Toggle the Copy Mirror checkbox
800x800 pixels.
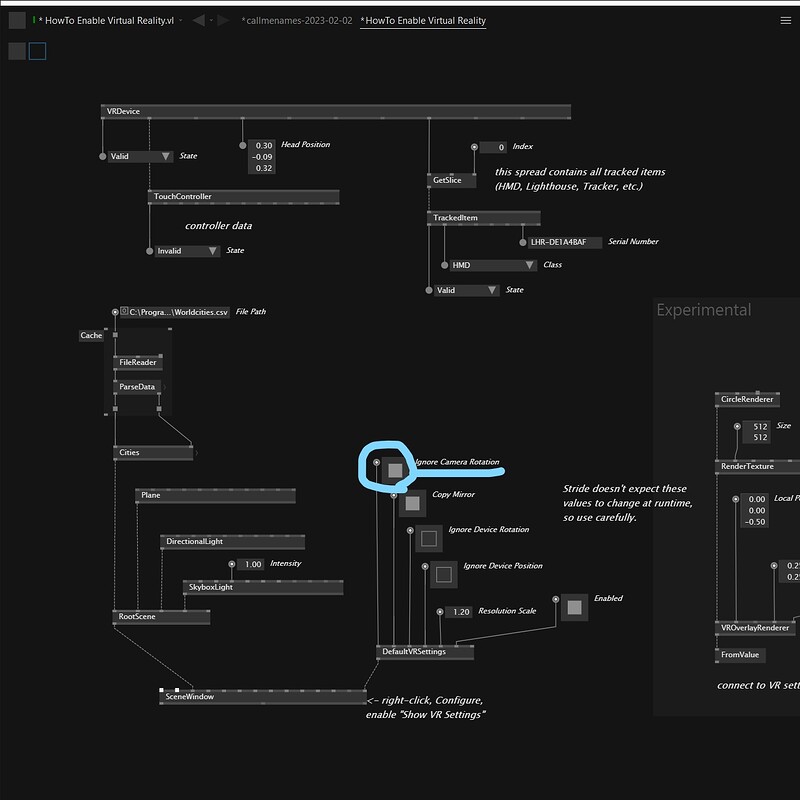tap(412, 504)
